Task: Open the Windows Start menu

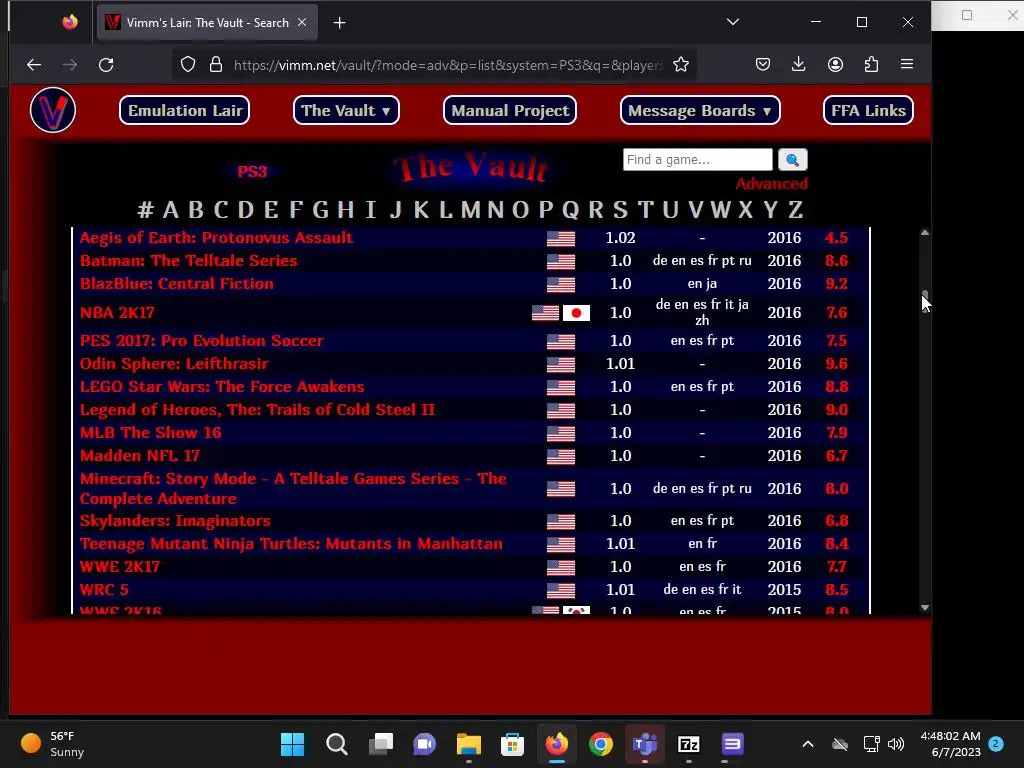Action: [293, 744]
